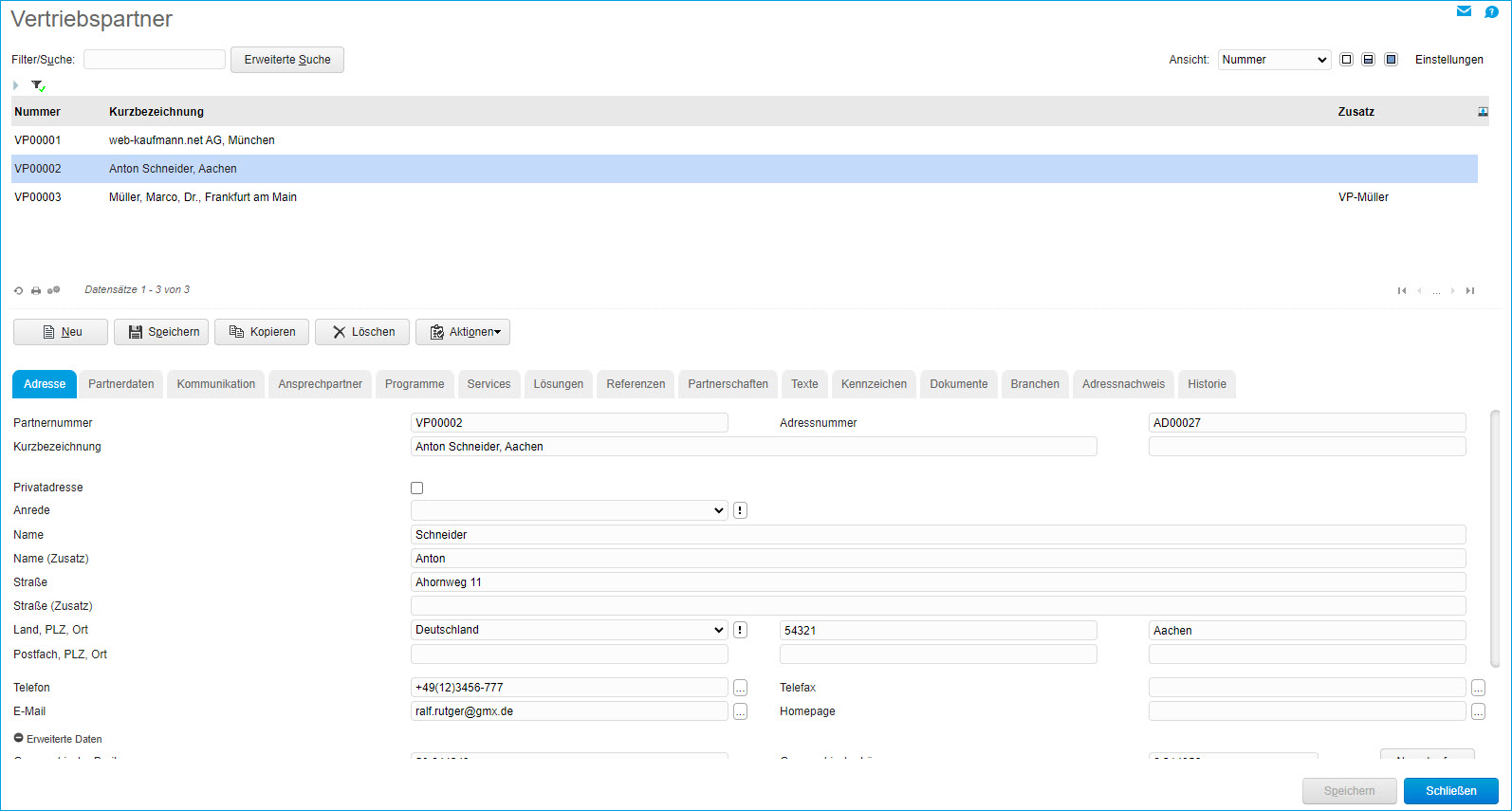
Task: Click the Kopieren button
Action: click(x=262, y=332)
